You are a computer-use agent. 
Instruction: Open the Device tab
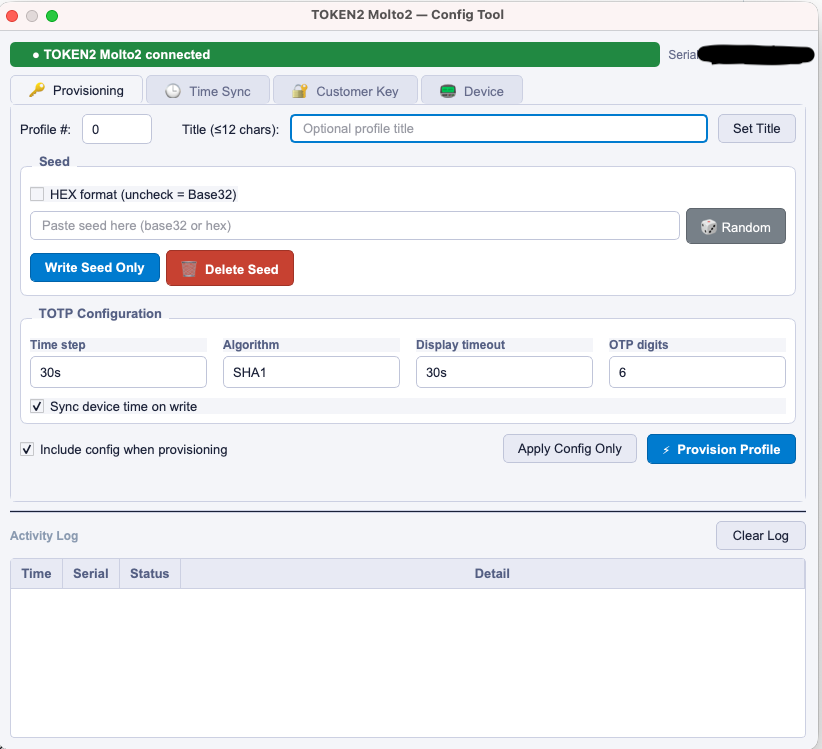pos(472,91)
